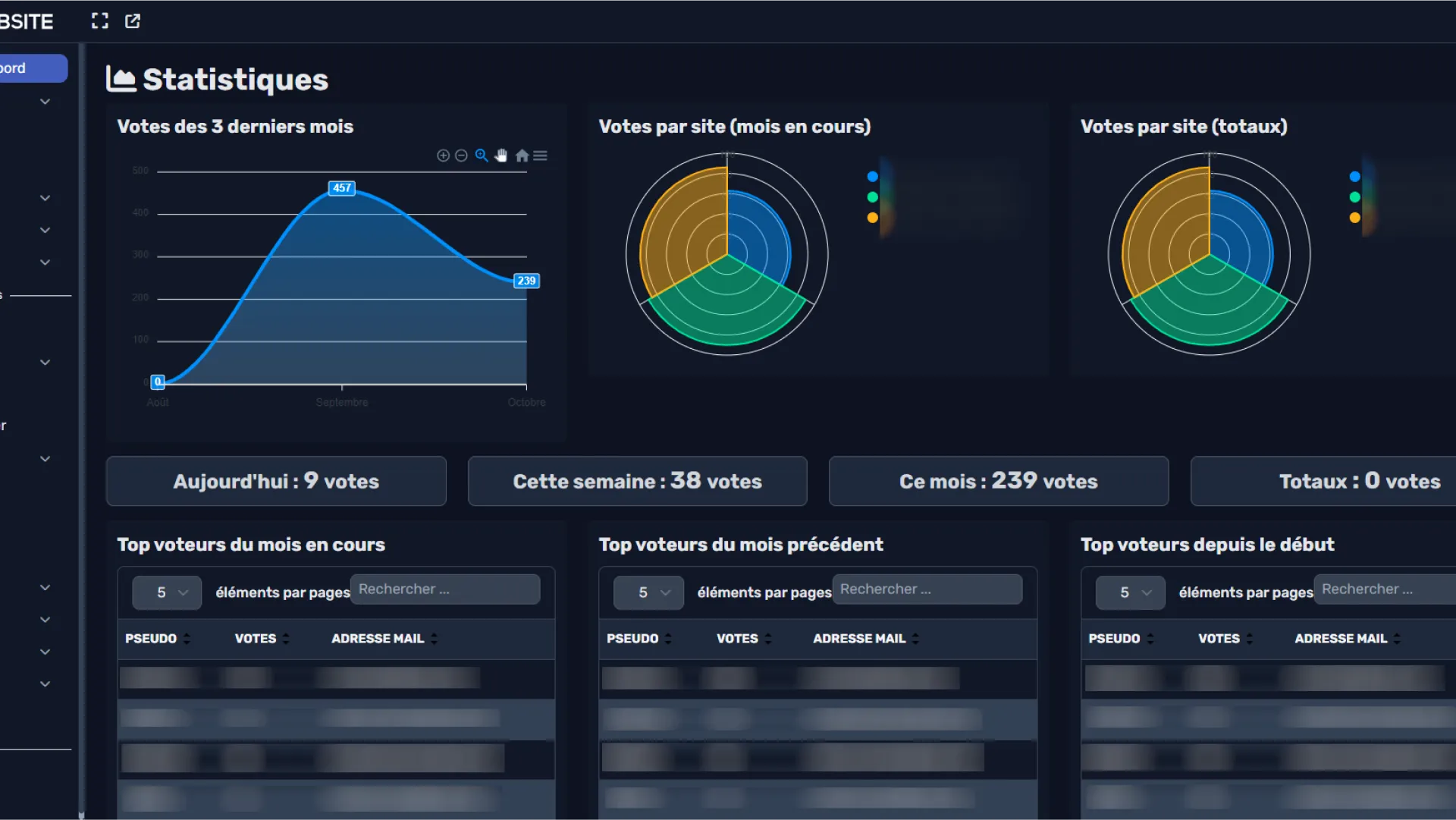Click the chart zoom-out minus icon
The width and height of the screenshot is (1456, 820).
point(461,156)
